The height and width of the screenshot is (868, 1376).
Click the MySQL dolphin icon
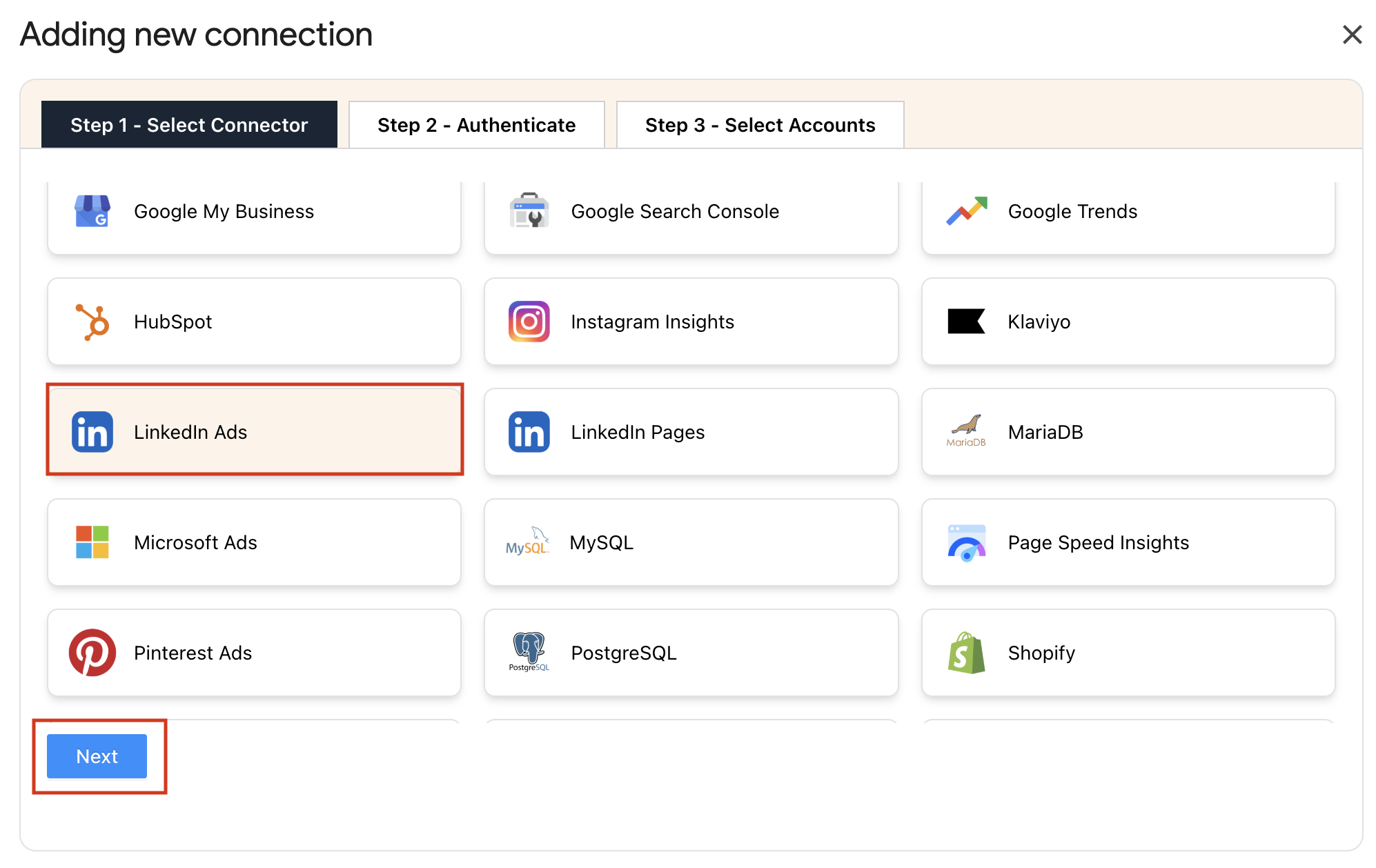click(528, 542)
